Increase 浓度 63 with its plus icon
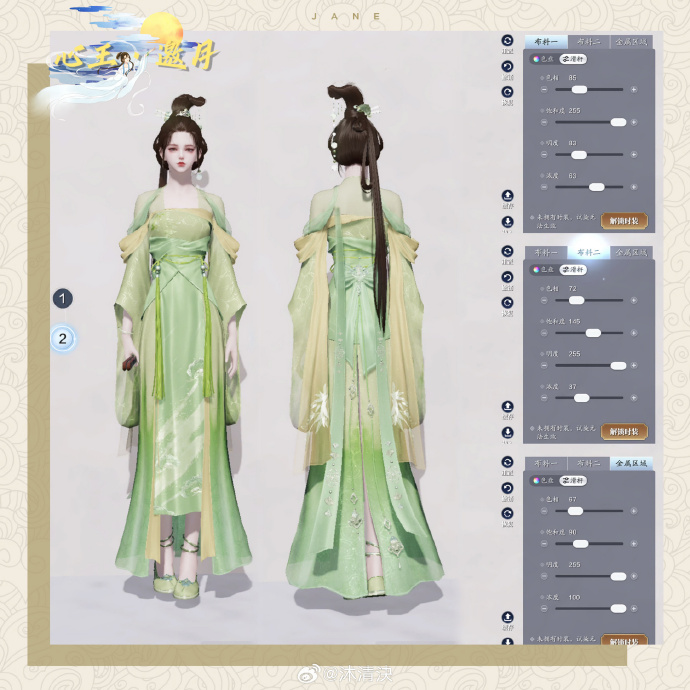 coord(634,187)
